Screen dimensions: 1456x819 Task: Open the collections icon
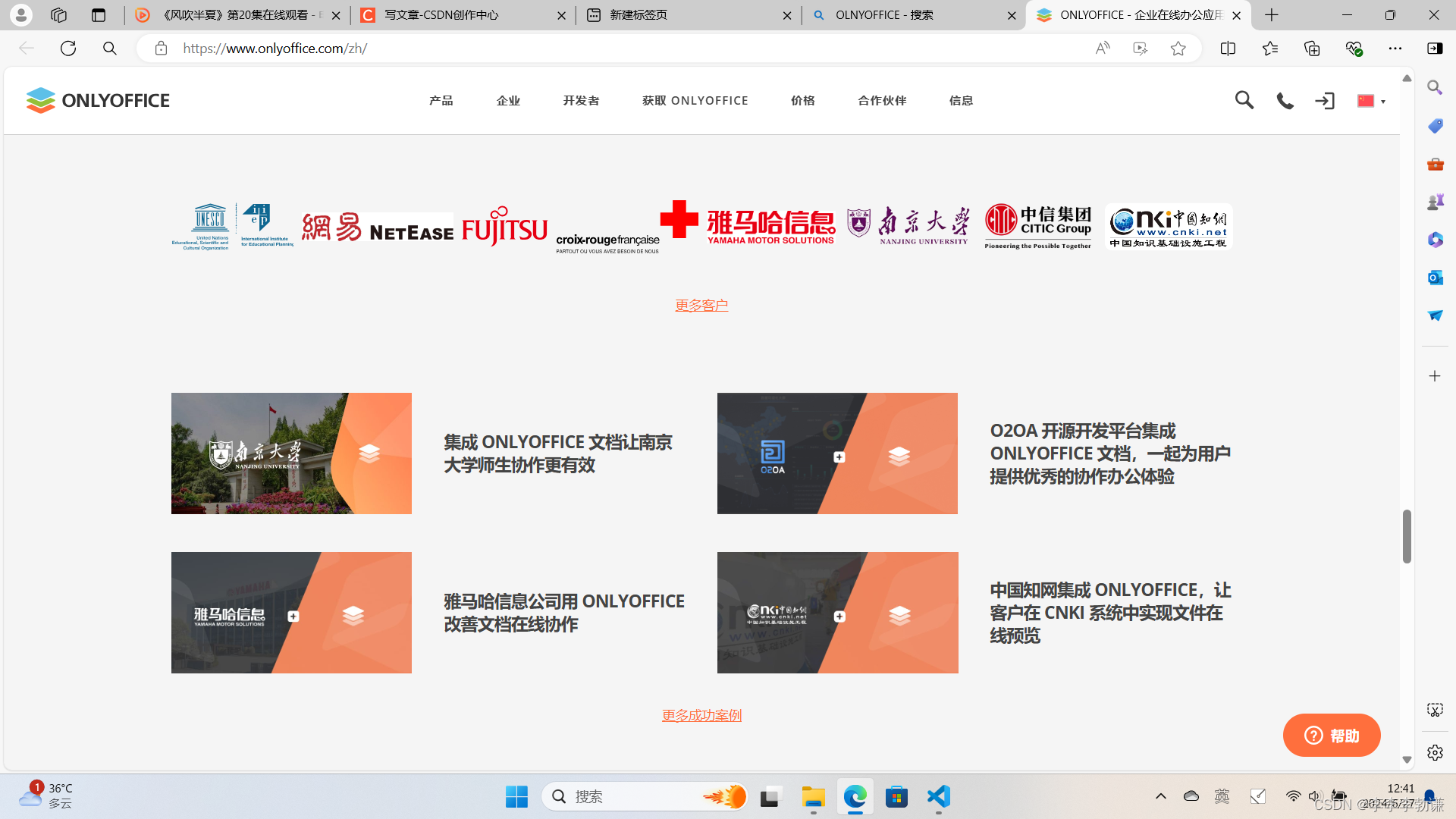click(1312, 49)
